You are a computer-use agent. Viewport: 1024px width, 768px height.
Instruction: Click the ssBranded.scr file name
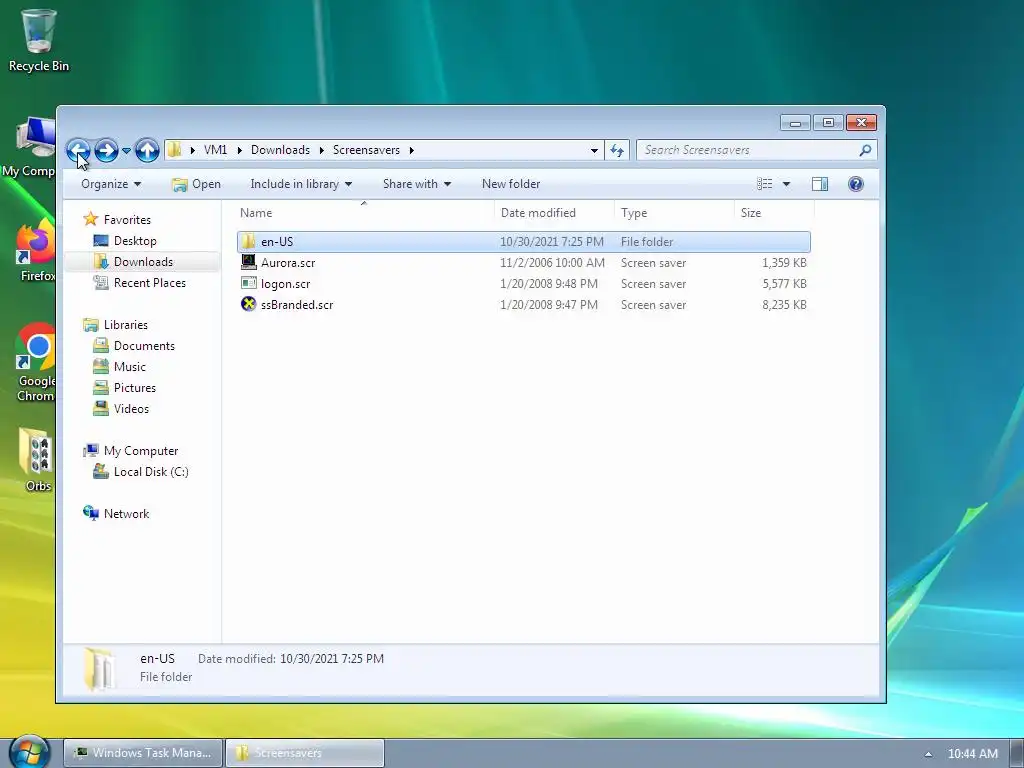(x=297, y=305)
